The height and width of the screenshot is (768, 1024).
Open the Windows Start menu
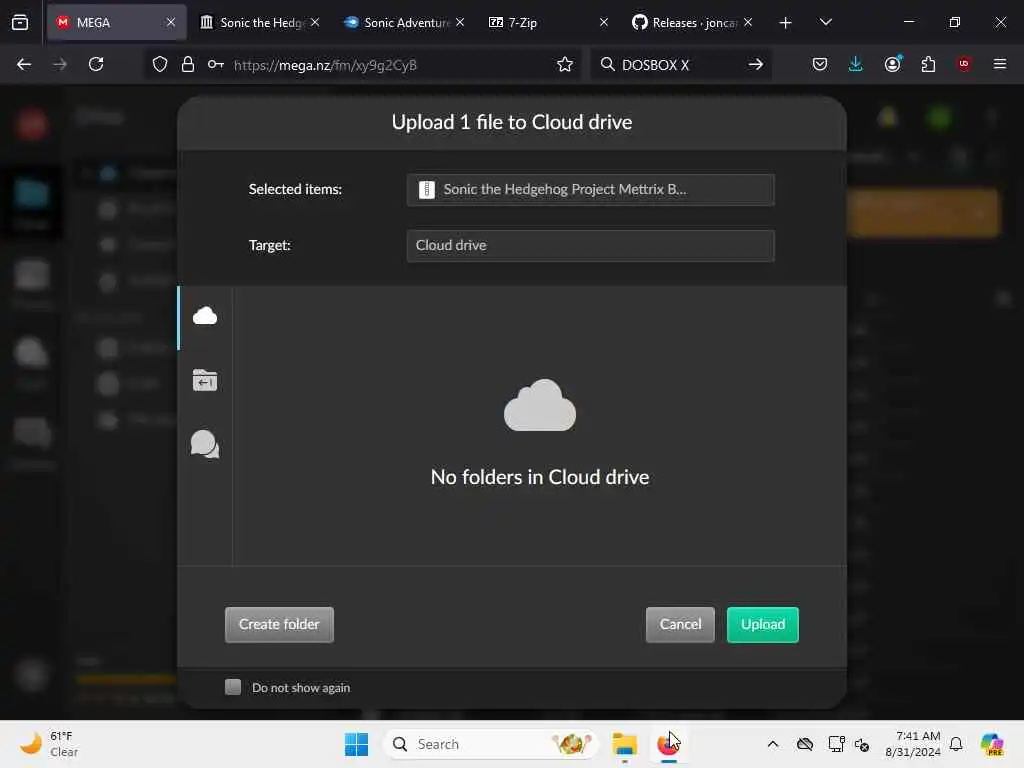(x=357, y=744)
